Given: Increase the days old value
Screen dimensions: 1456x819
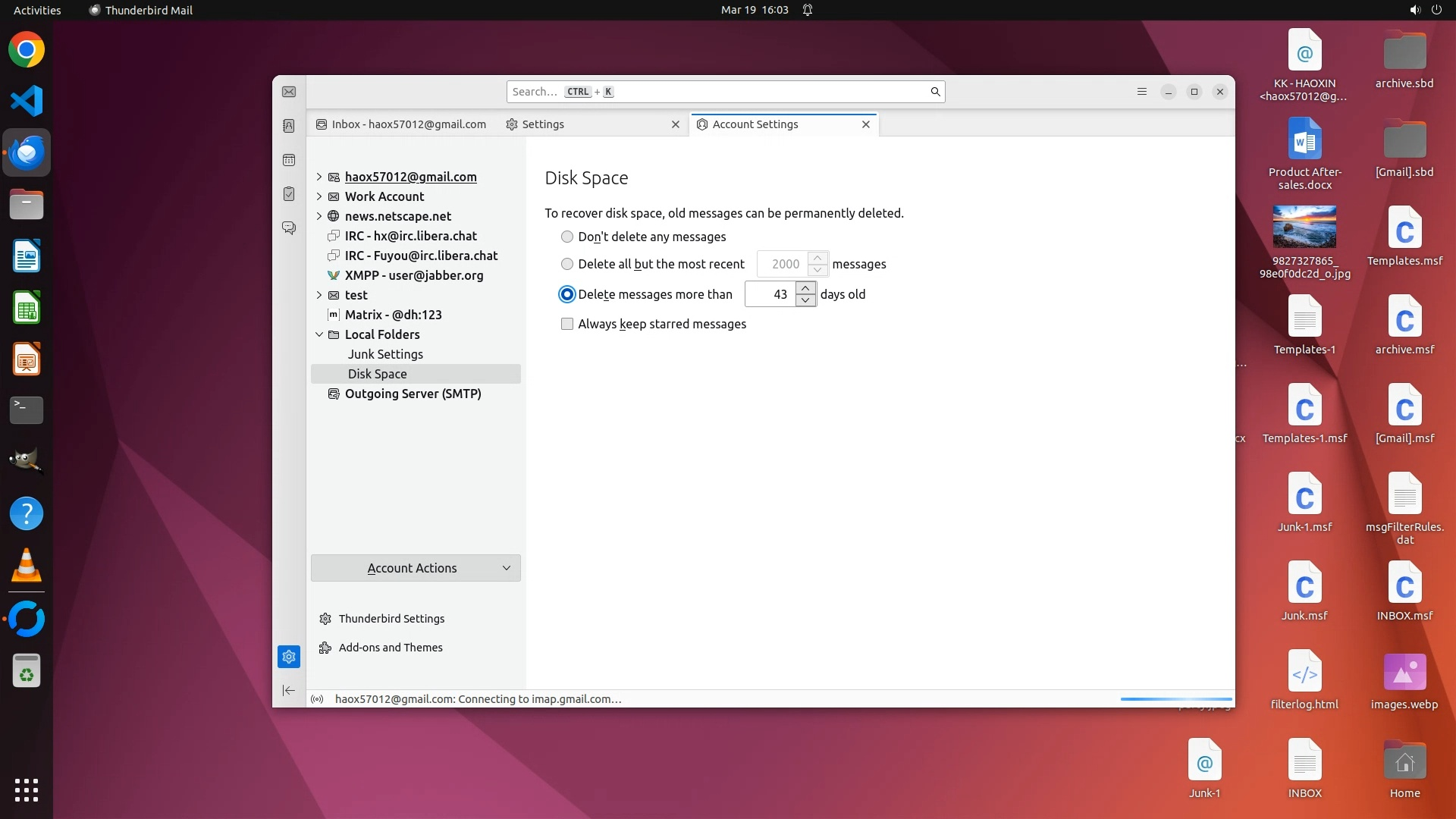Looking at the screenshot, I should [x=806, y=288].
